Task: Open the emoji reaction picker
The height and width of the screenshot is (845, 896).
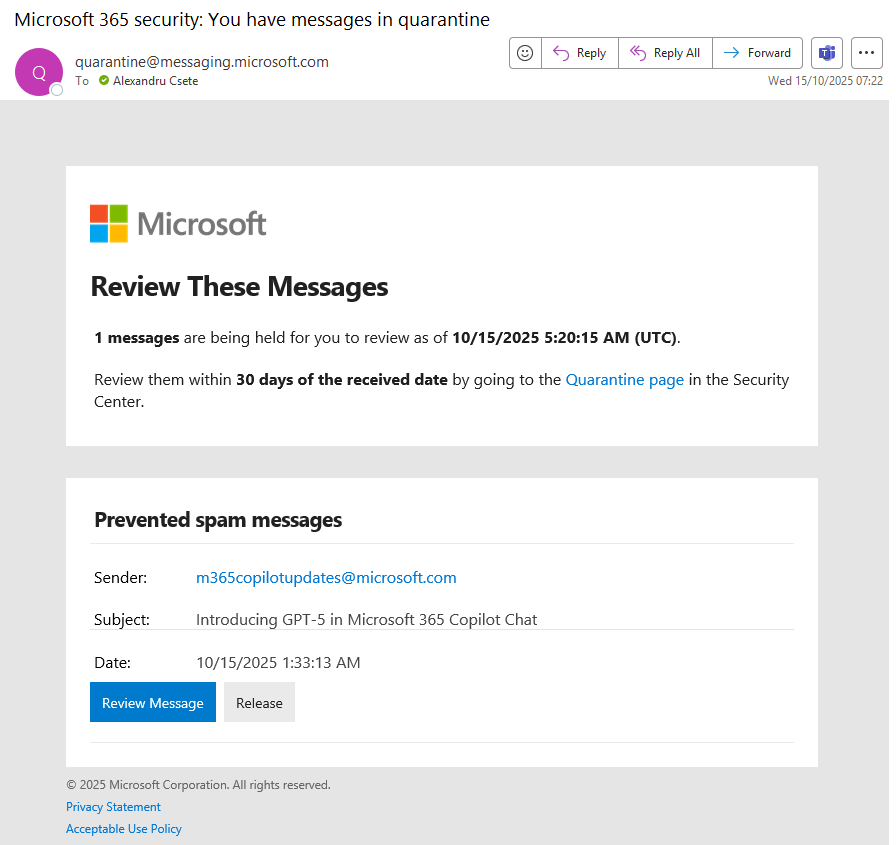Action: click(525, 53)
